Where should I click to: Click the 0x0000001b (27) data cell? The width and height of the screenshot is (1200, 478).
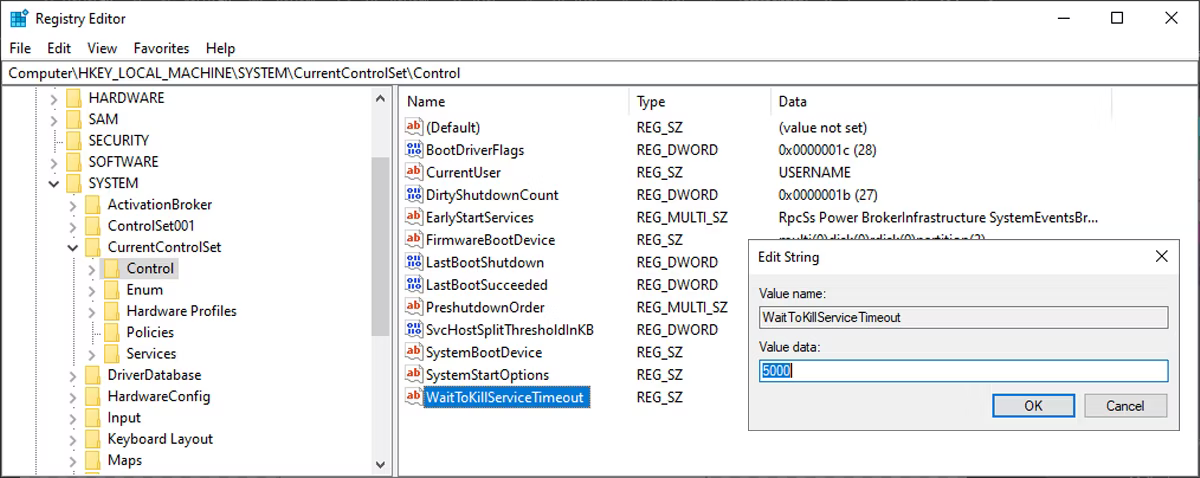tap(828, 195)
